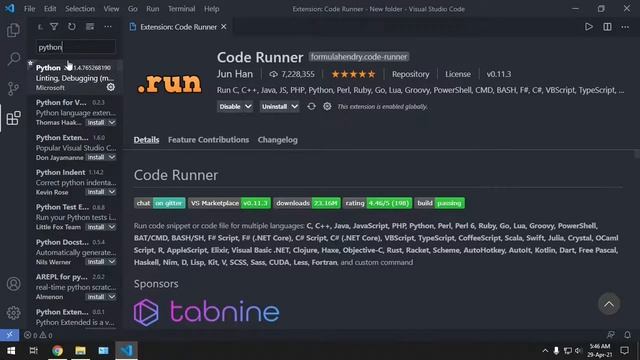Split the editor to the right
This screenshot has width=640, height=360.
pyautogui.click(x=607, y=27)
